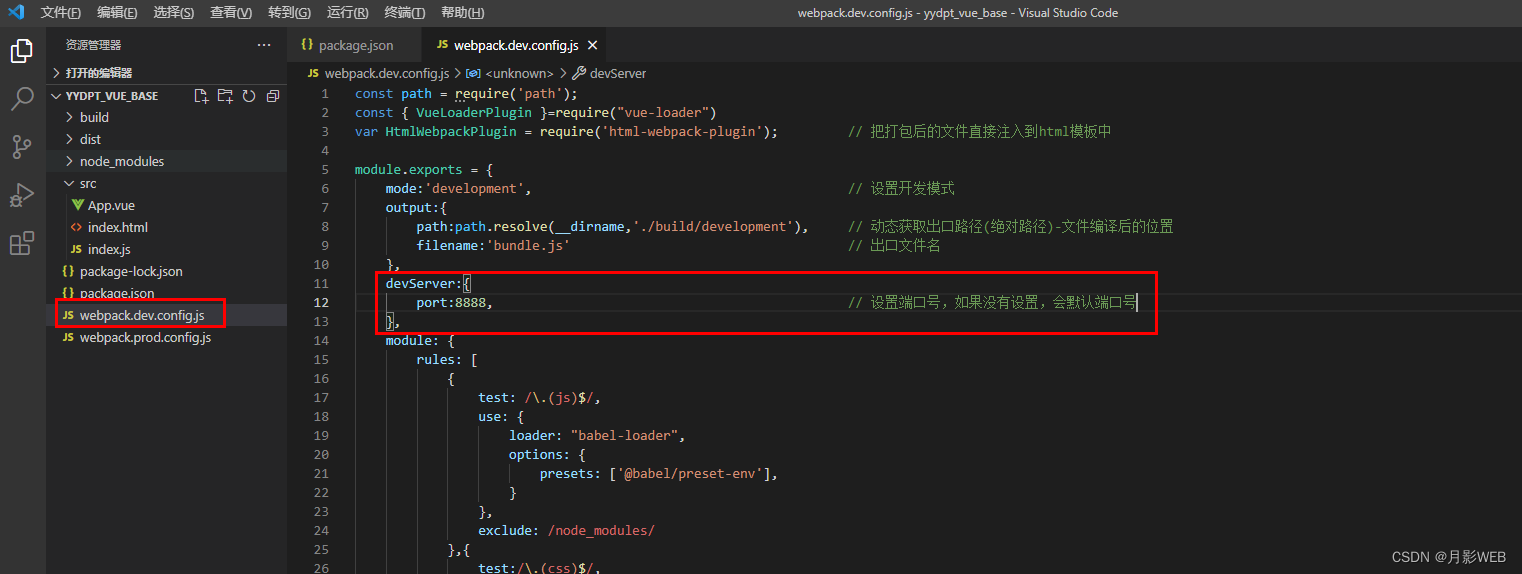Collapse the YYDPT_VUE_BASE project section
The image size is (1522, 574).
pyautogui.click(x=112, y=96)
